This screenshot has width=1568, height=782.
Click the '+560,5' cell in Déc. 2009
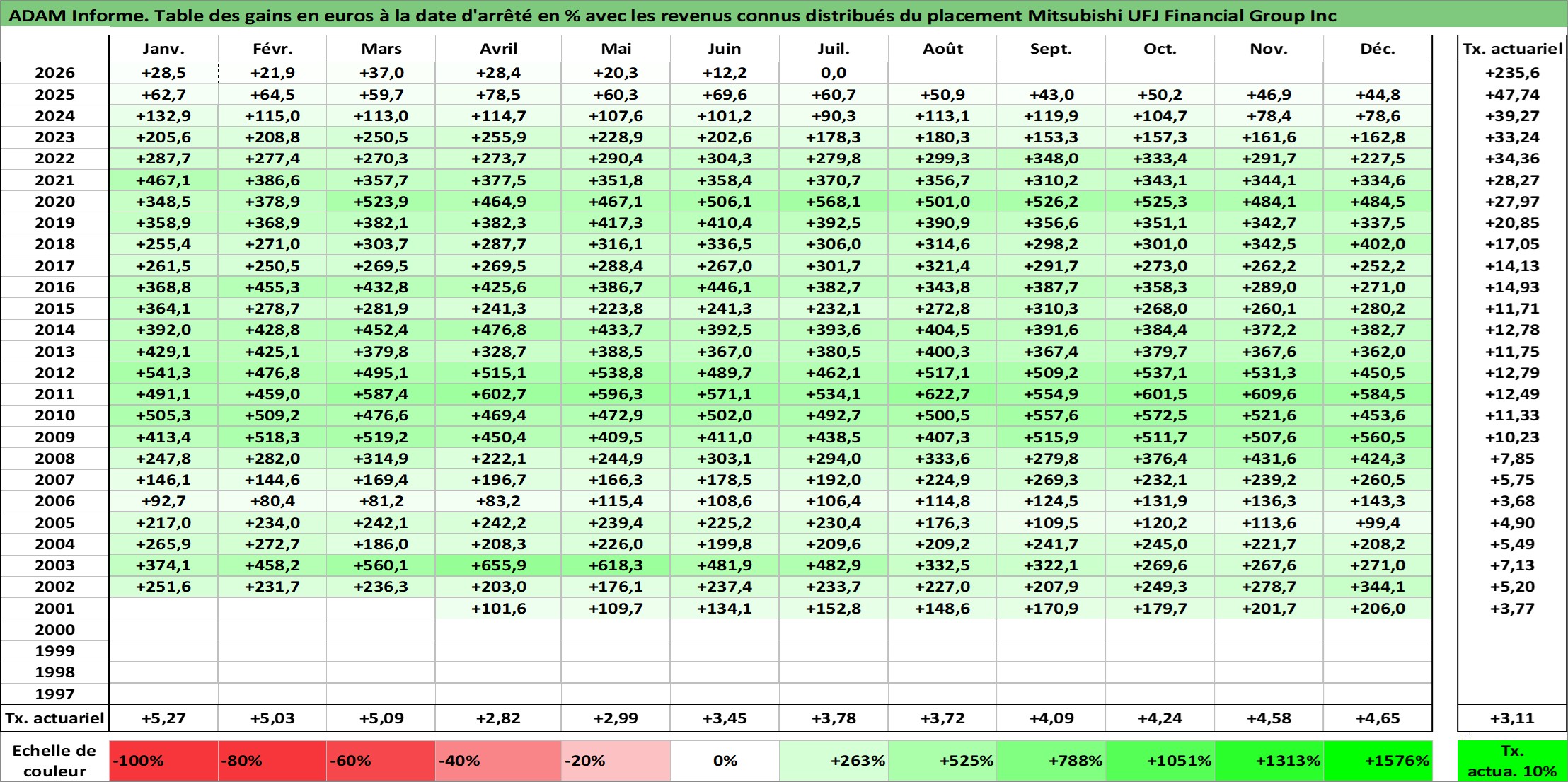(x=1378, y=437)
